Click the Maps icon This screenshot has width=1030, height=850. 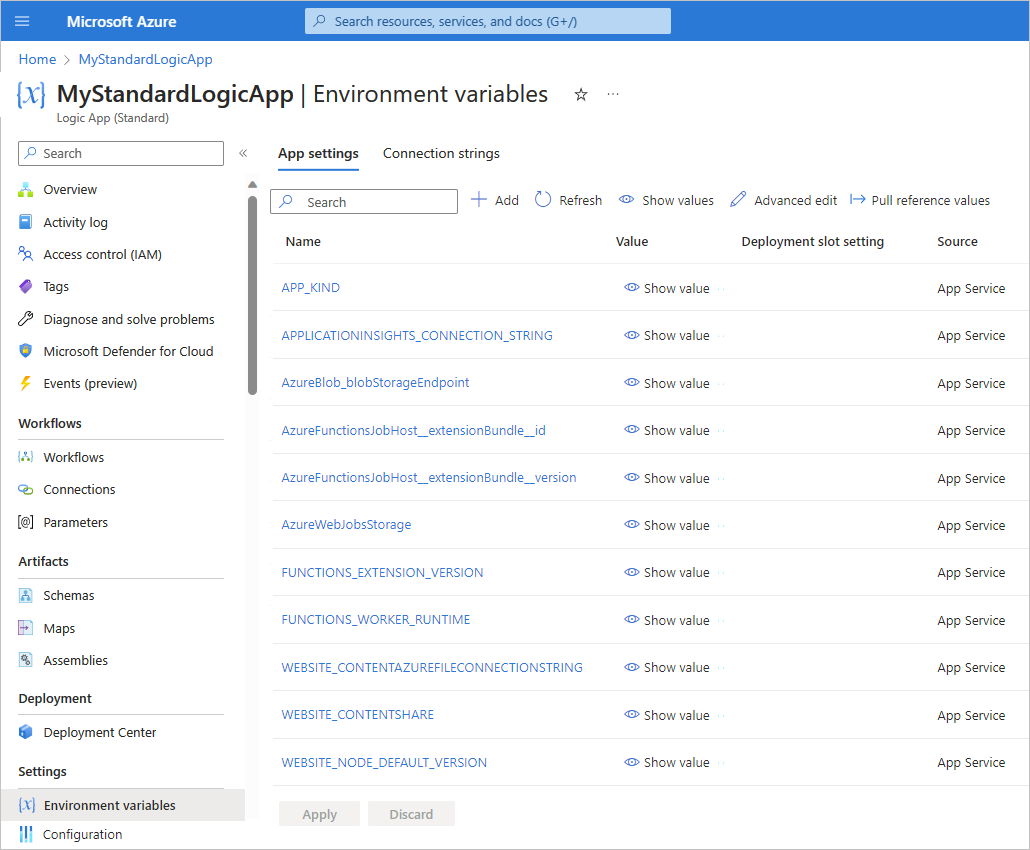[x=26, y=628]
